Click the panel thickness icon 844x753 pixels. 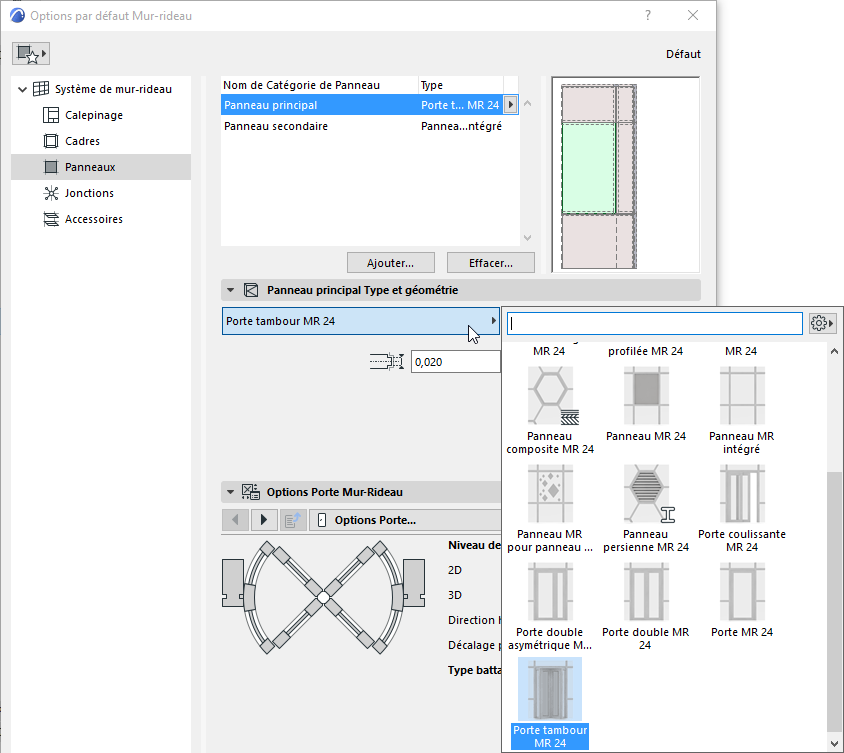click(386, 362)
